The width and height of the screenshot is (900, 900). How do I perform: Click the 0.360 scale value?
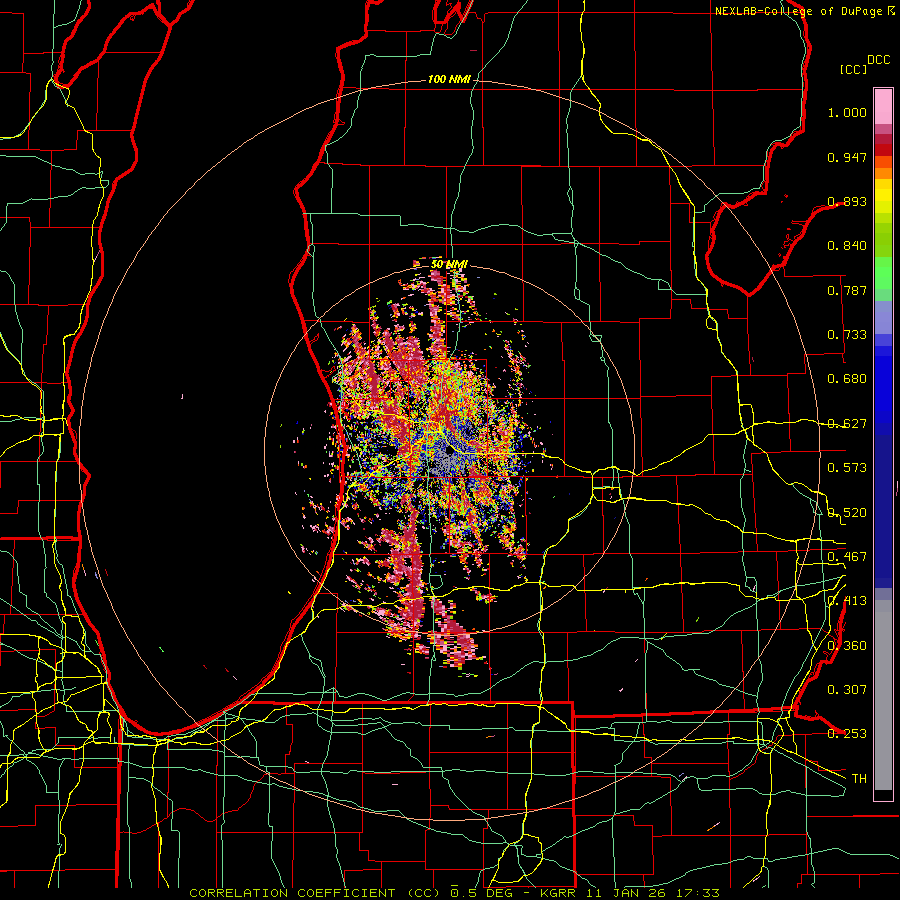(847, 646)
